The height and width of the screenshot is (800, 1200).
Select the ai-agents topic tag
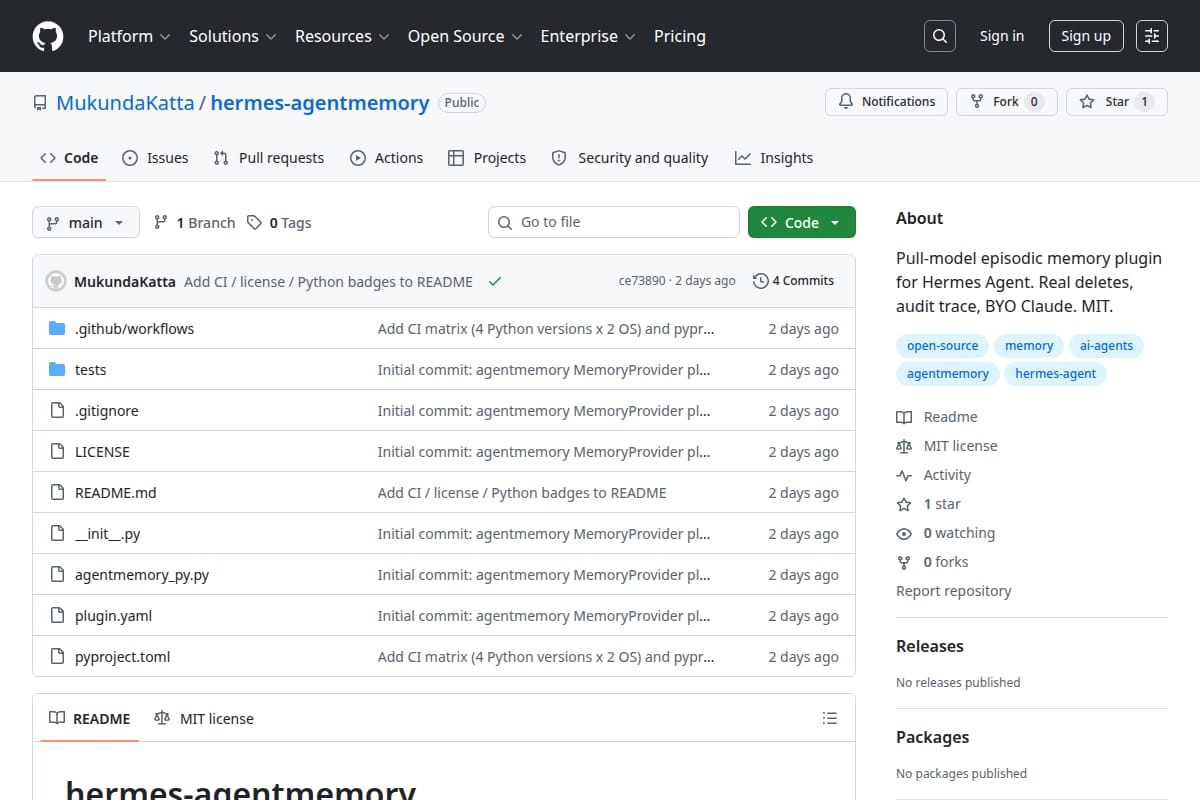[x=1106, y=346]
